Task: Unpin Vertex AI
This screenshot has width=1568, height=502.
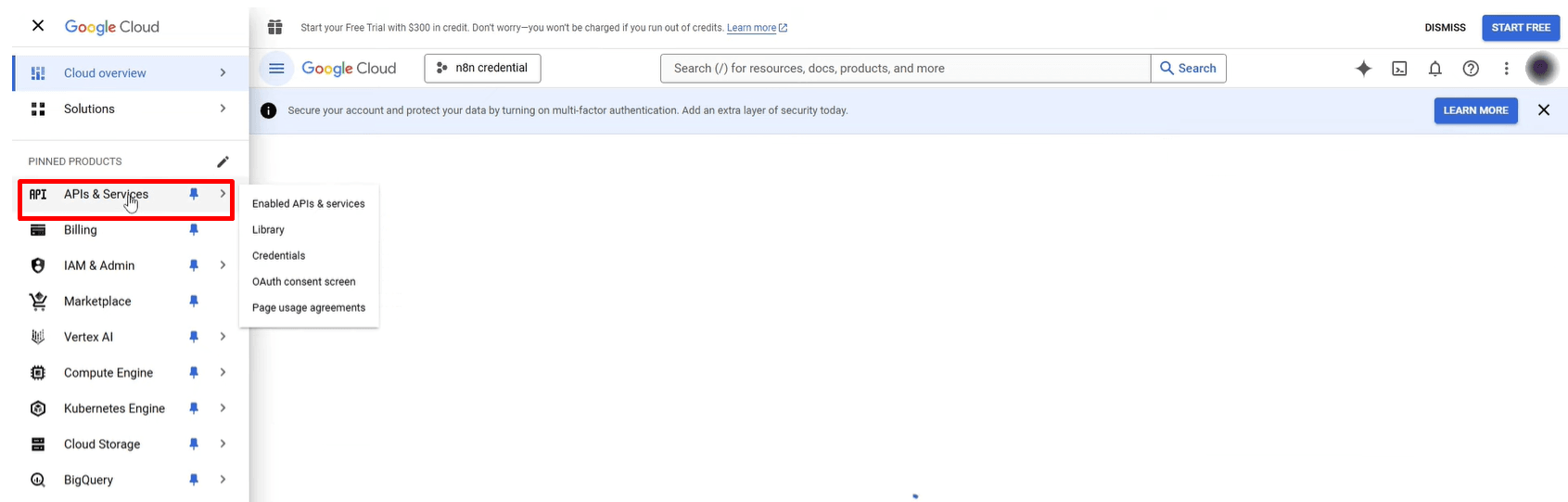Action: (x=194, y=337)
